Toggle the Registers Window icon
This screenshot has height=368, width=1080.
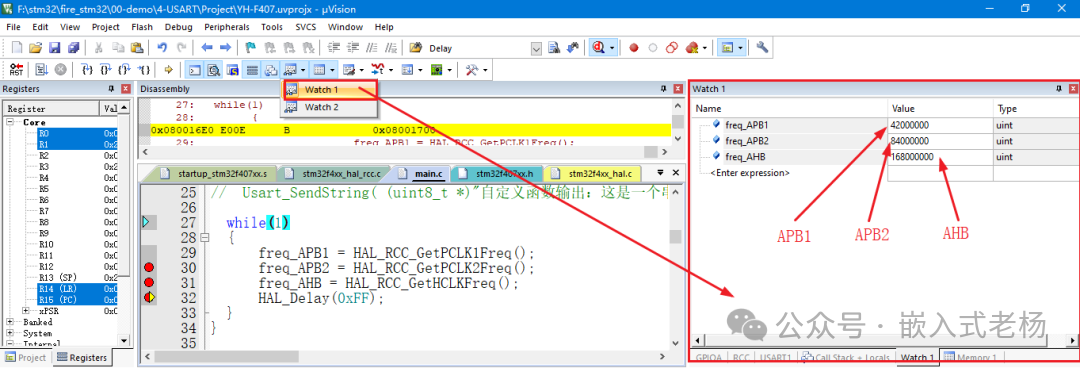(252, 70)
